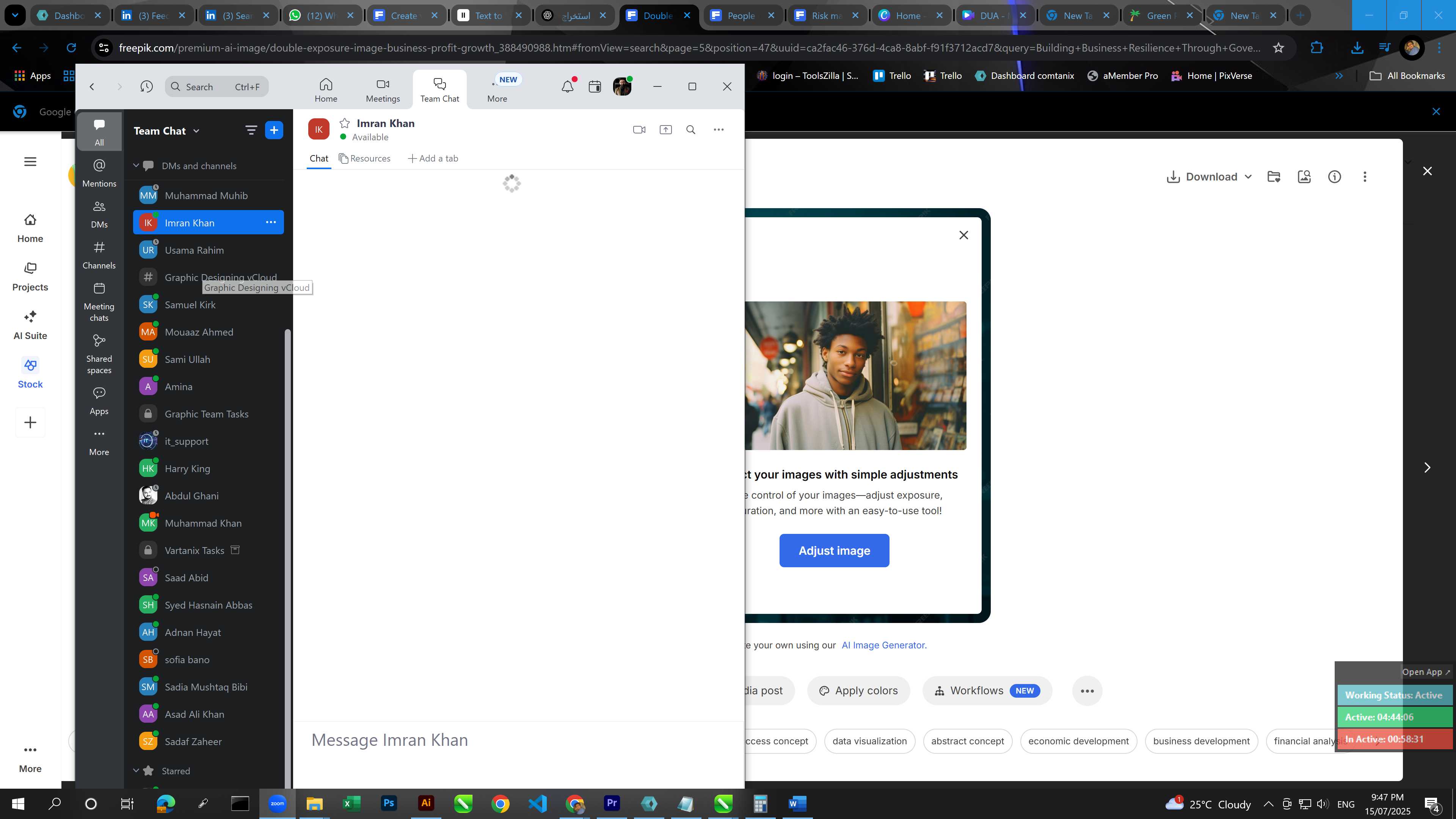Start a video call with Imran Khan
Screen dimensions: 1456x819
pyautogui.click(x=639, y=130)
